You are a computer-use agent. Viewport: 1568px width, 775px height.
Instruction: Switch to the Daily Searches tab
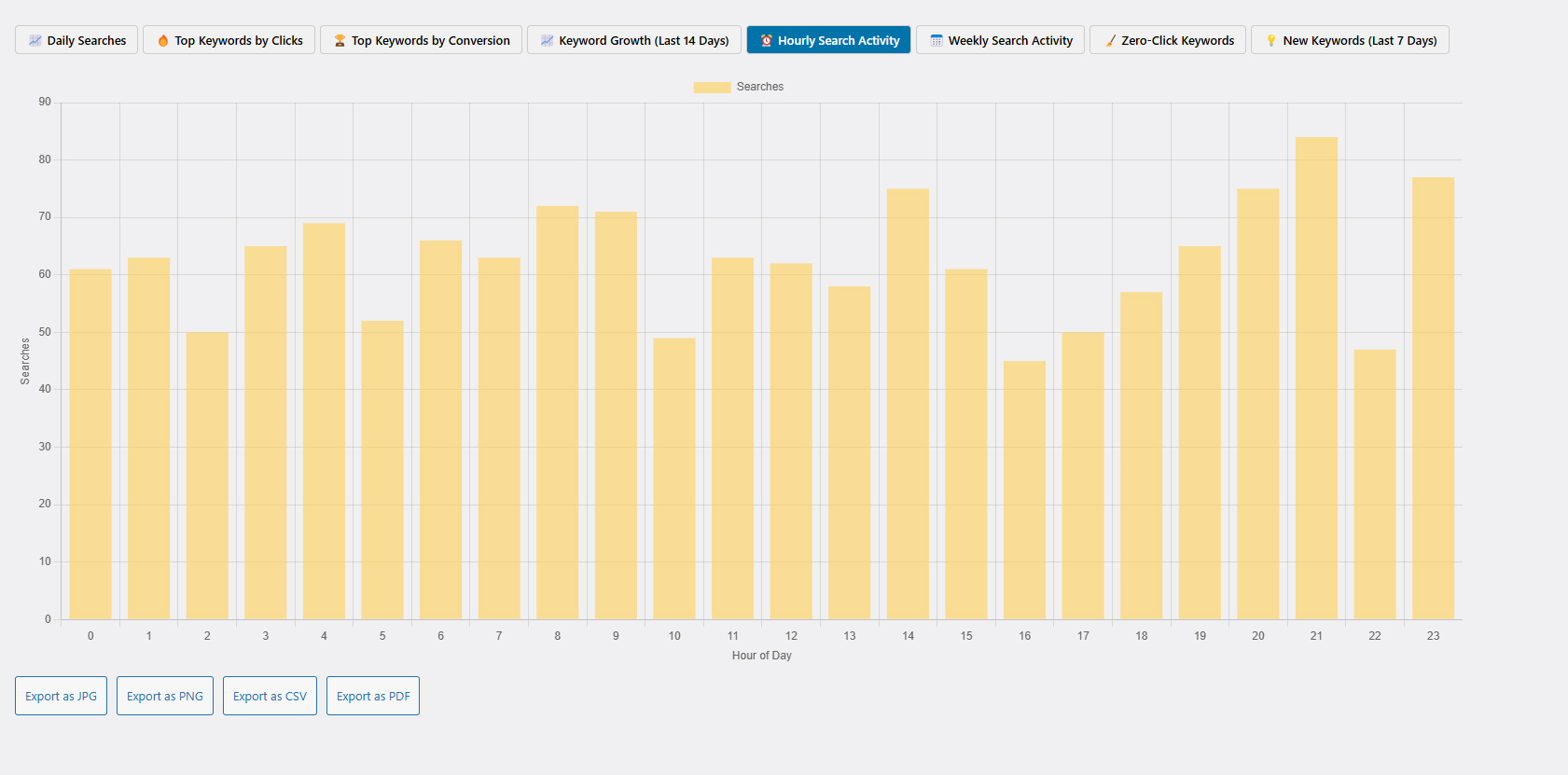pos(76,40)
